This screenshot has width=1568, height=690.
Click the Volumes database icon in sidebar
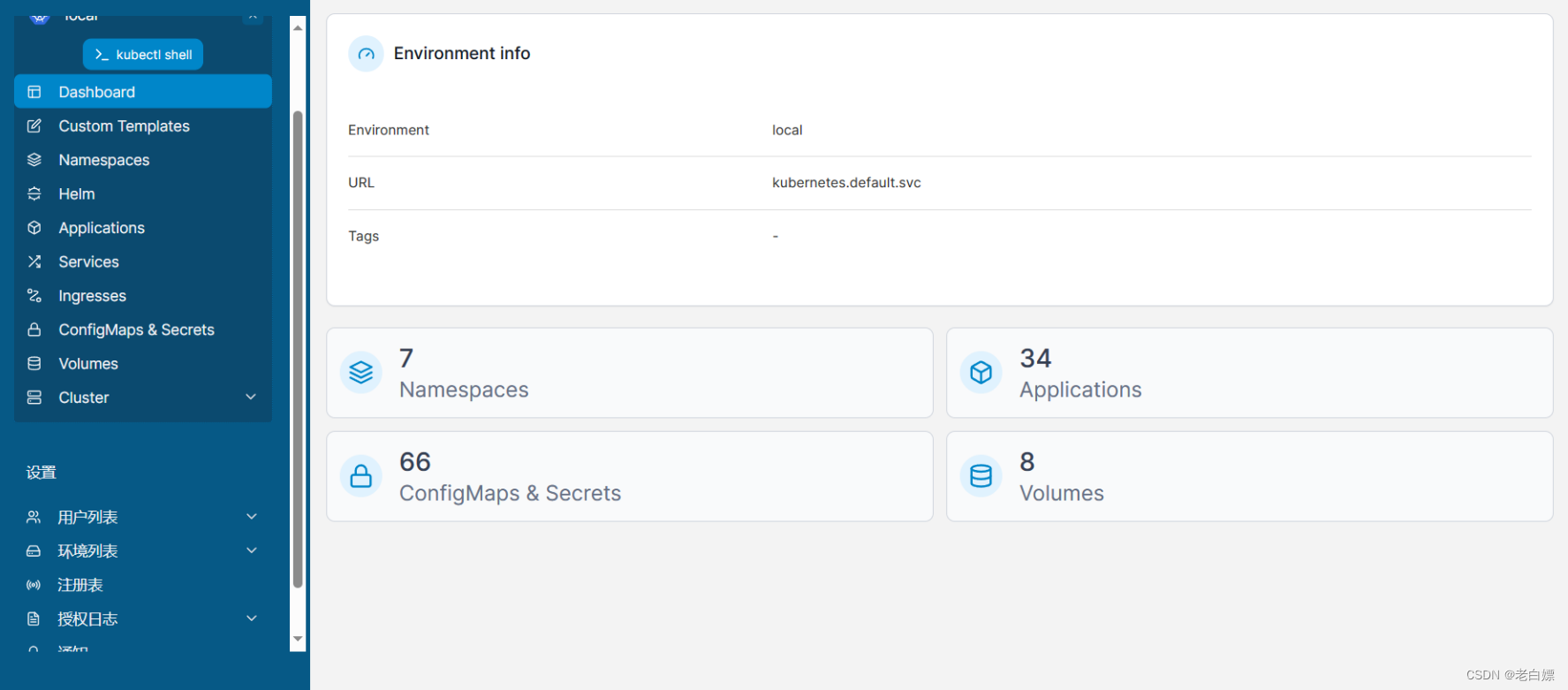point(34,363)
